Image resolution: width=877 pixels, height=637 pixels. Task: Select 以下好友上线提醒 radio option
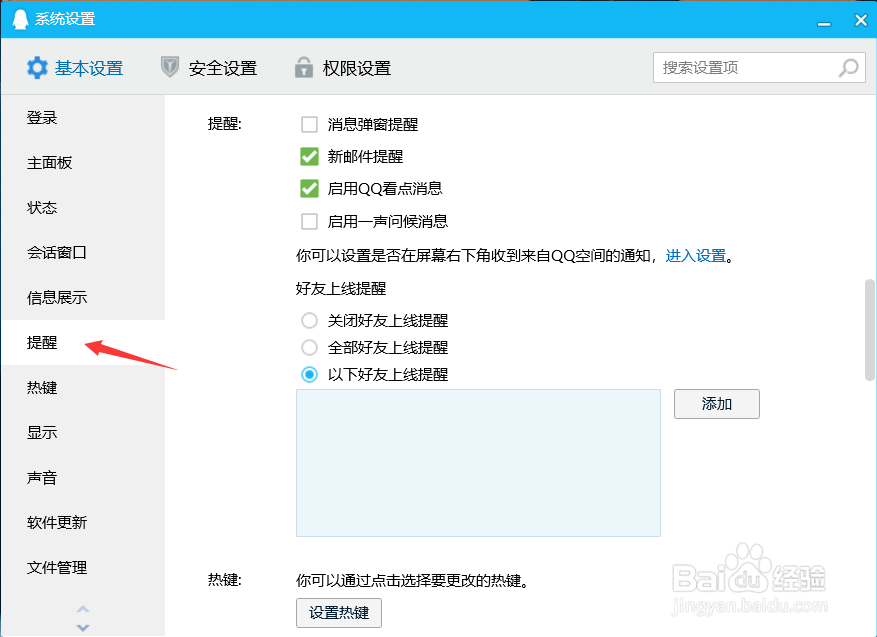(x=309, y=374)
